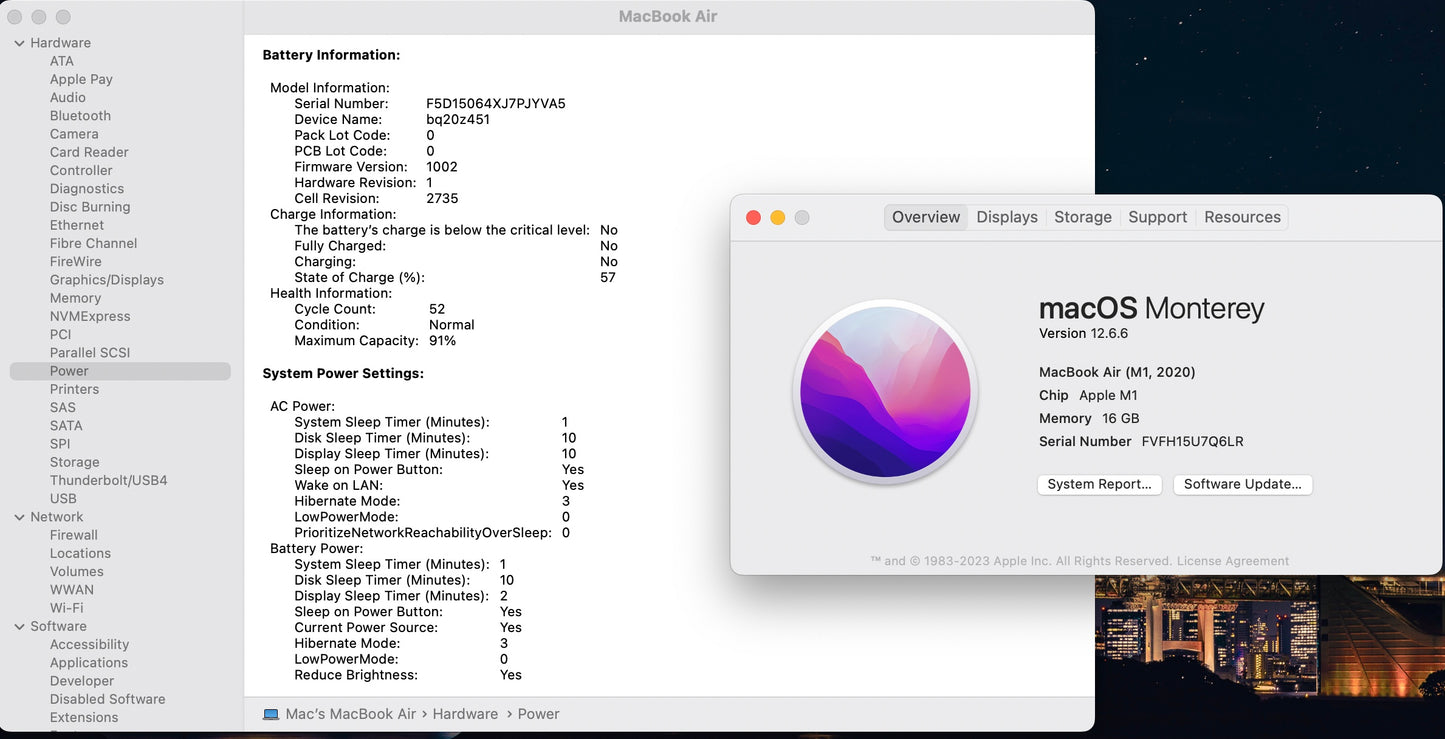The width and height of the screenshot is (1445, 739).
Task: Collapse the Software category disclosure triangle
Action: point(19,626)
